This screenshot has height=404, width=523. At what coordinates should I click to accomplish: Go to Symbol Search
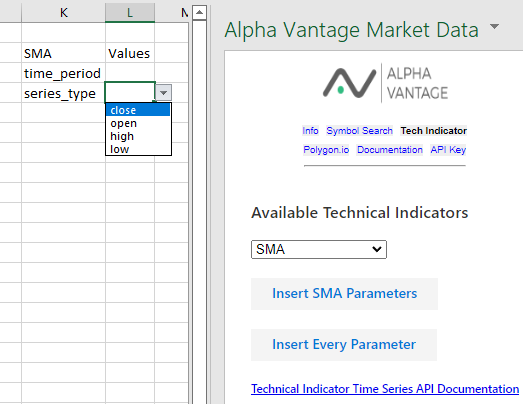pyautogui.click(x=359, y=131)
